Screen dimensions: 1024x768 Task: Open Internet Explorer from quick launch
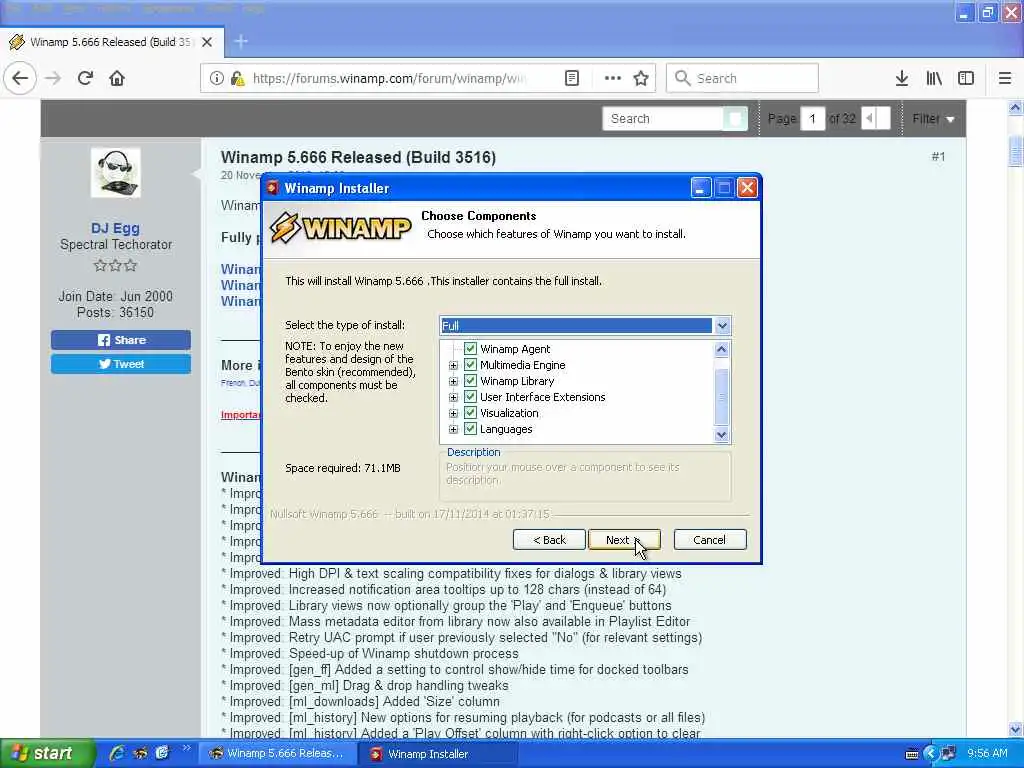pyautogui.click(x=117, y=753)
